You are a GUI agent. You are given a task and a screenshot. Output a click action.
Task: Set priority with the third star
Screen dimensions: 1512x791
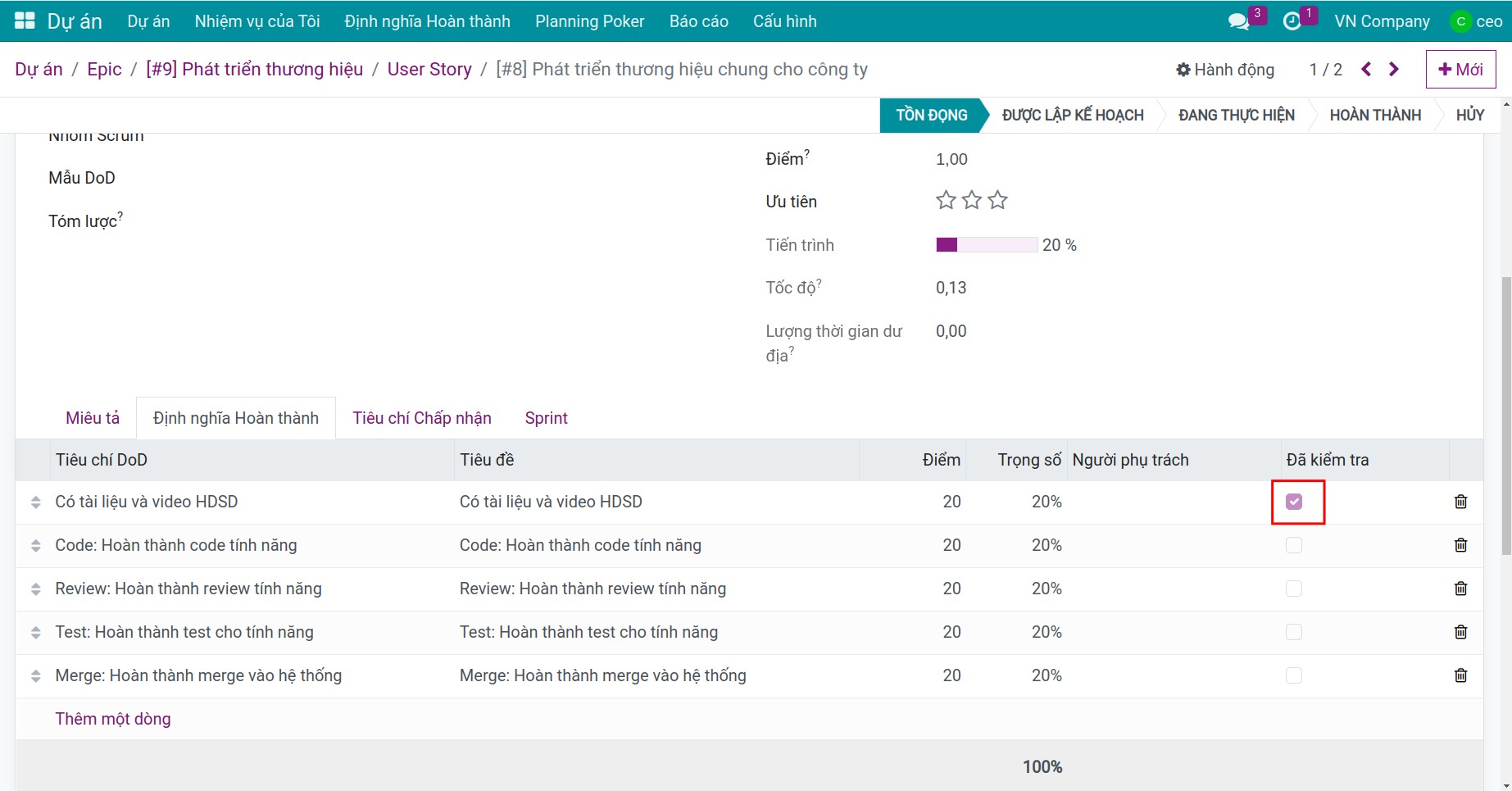coord(997,200)
